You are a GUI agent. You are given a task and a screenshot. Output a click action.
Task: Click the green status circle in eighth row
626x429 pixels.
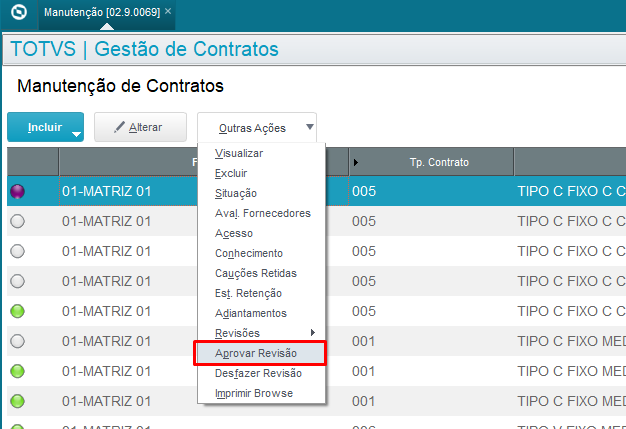(x=18, y=401)
